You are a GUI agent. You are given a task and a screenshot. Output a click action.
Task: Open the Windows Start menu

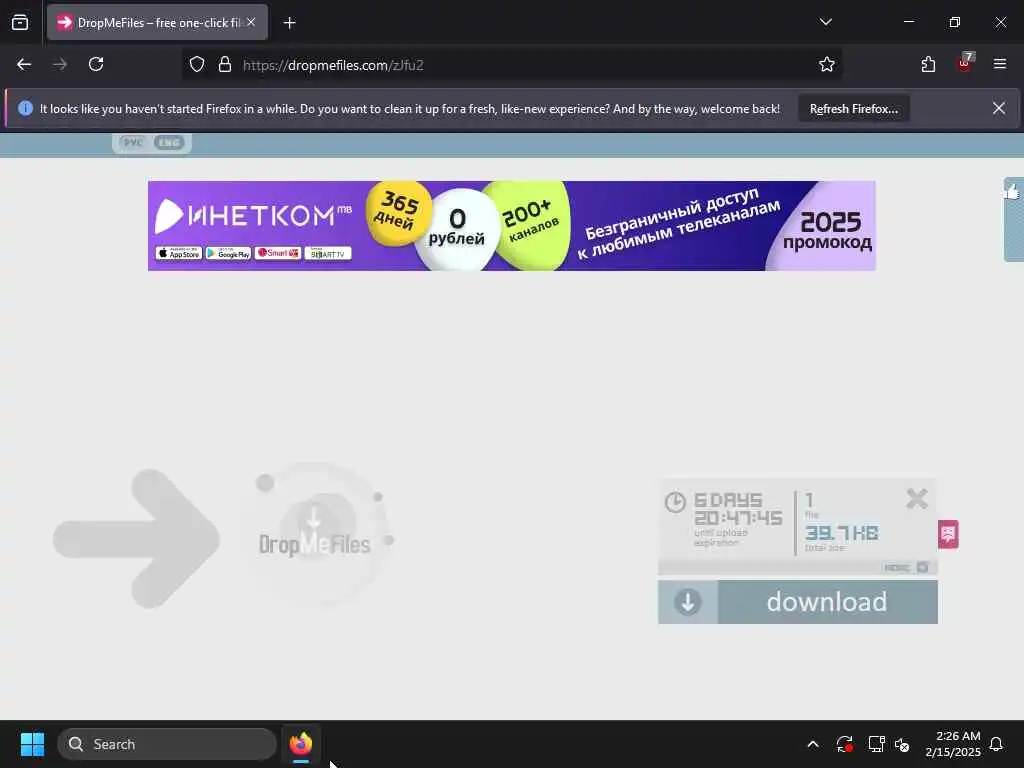point(32,744)
